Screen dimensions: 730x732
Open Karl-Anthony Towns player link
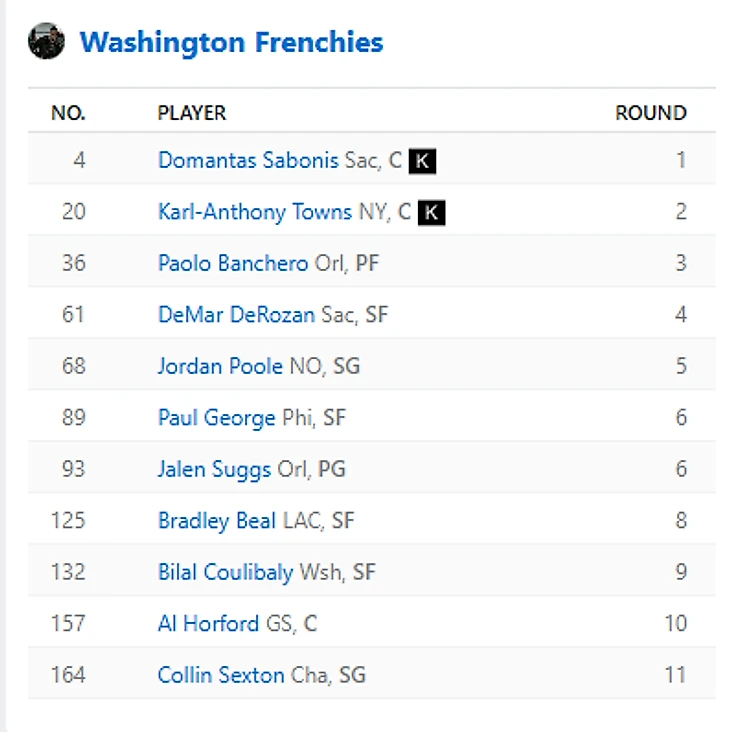(x=255, y=212)
